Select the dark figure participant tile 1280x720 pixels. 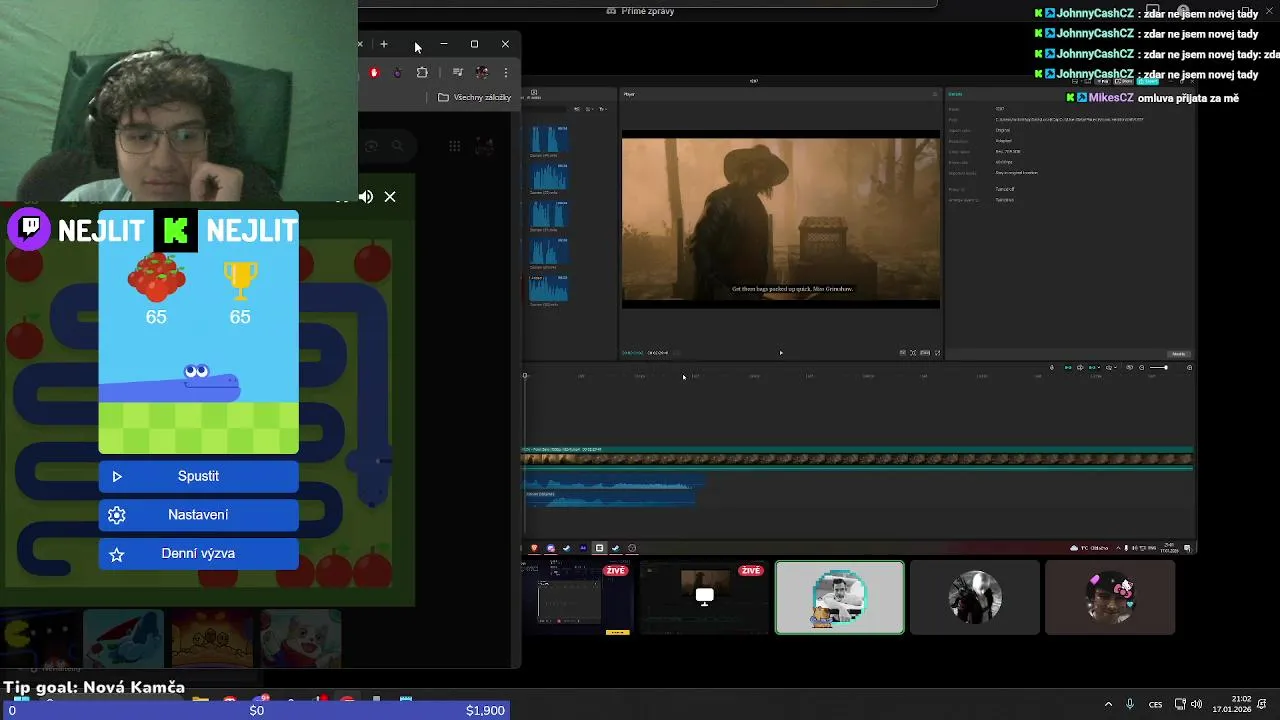pos(975,598)
